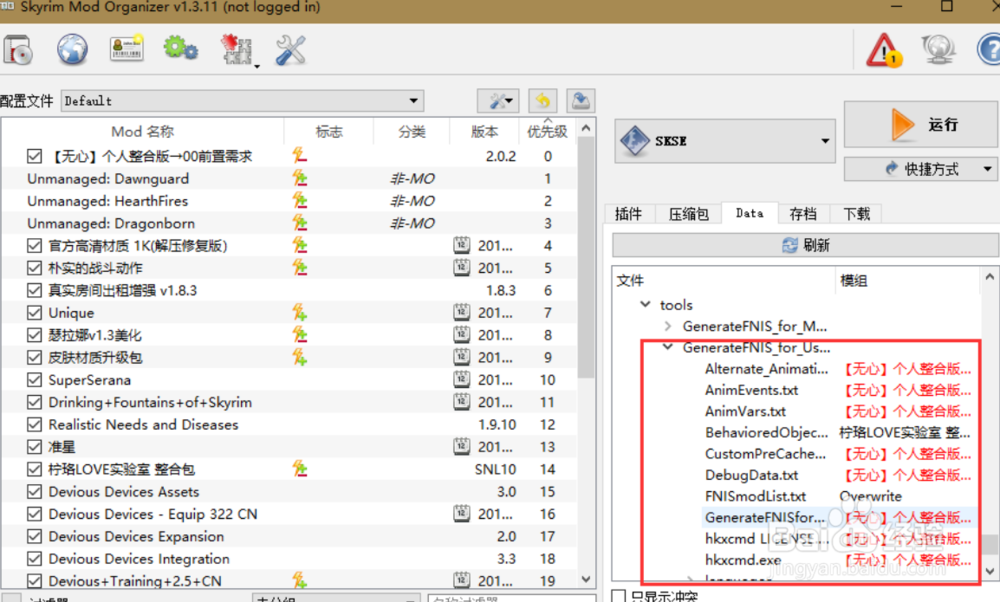The width and height of the screenshot is (1000, 602).
Task: Click the 分类 category column header
Action: coord(411,131)
